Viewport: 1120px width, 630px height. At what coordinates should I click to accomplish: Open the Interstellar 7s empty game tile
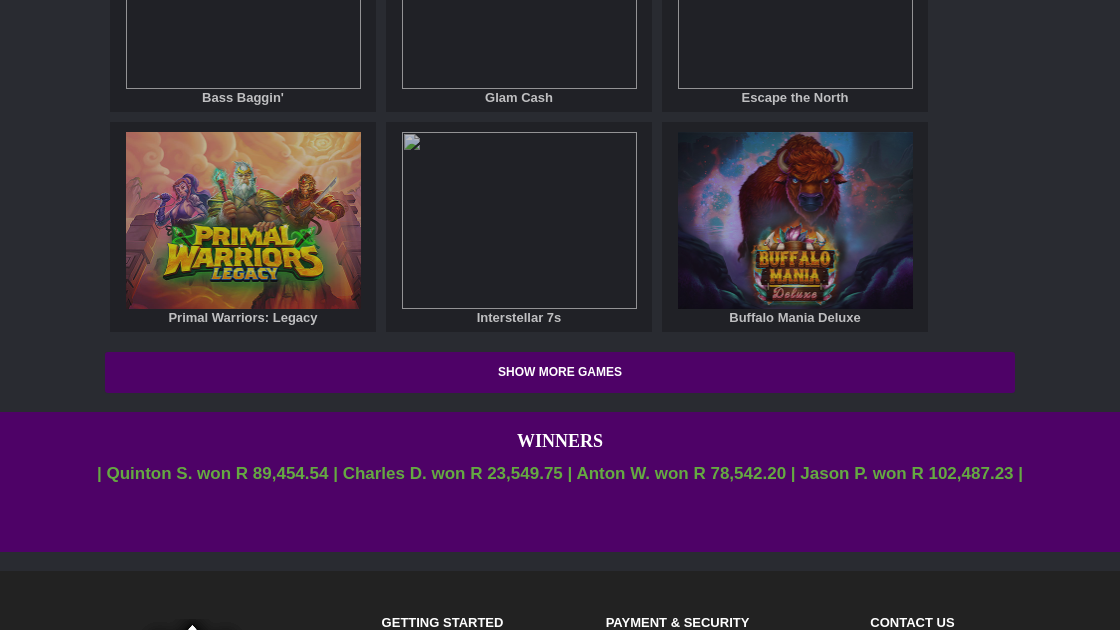click(519, 220)
